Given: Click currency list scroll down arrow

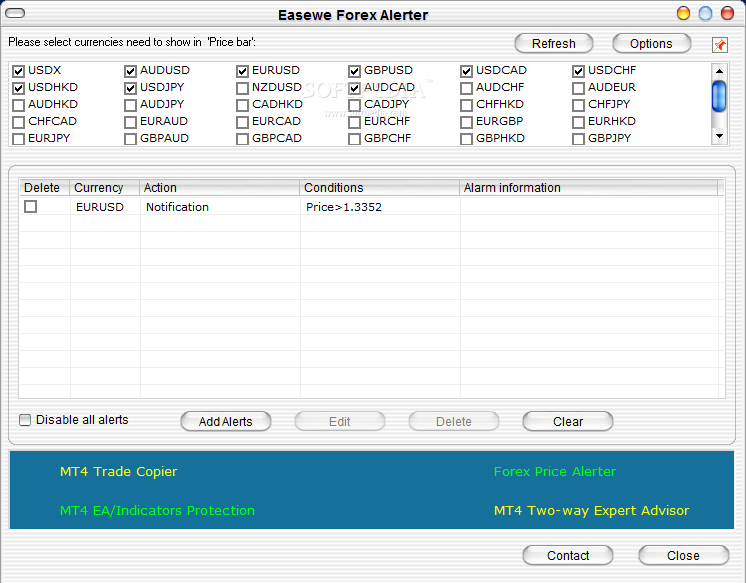Looking at the screenshot, I should pos(719,136).
